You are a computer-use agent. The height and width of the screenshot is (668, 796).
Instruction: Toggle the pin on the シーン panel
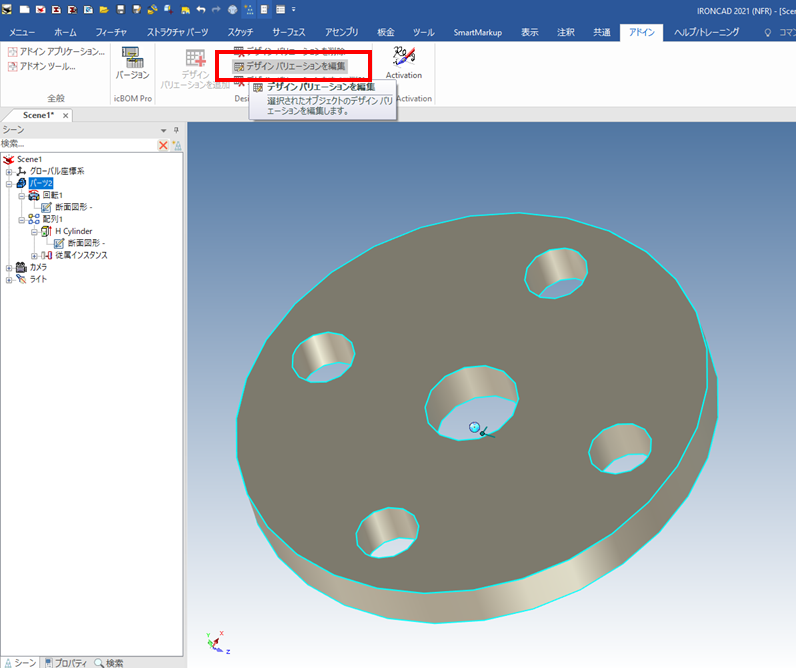click(x=176, y=131)
